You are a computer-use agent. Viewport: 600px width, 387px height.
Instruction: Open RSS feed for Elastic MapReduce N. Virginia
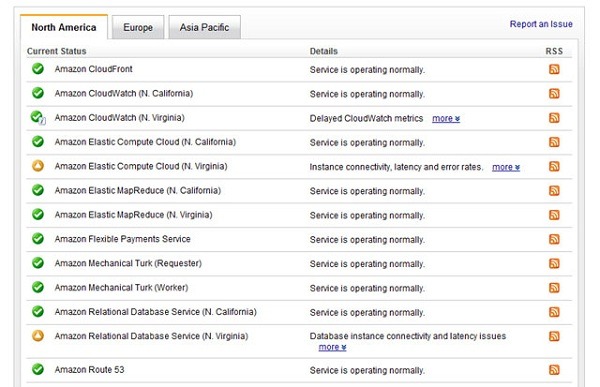(554, 215)
